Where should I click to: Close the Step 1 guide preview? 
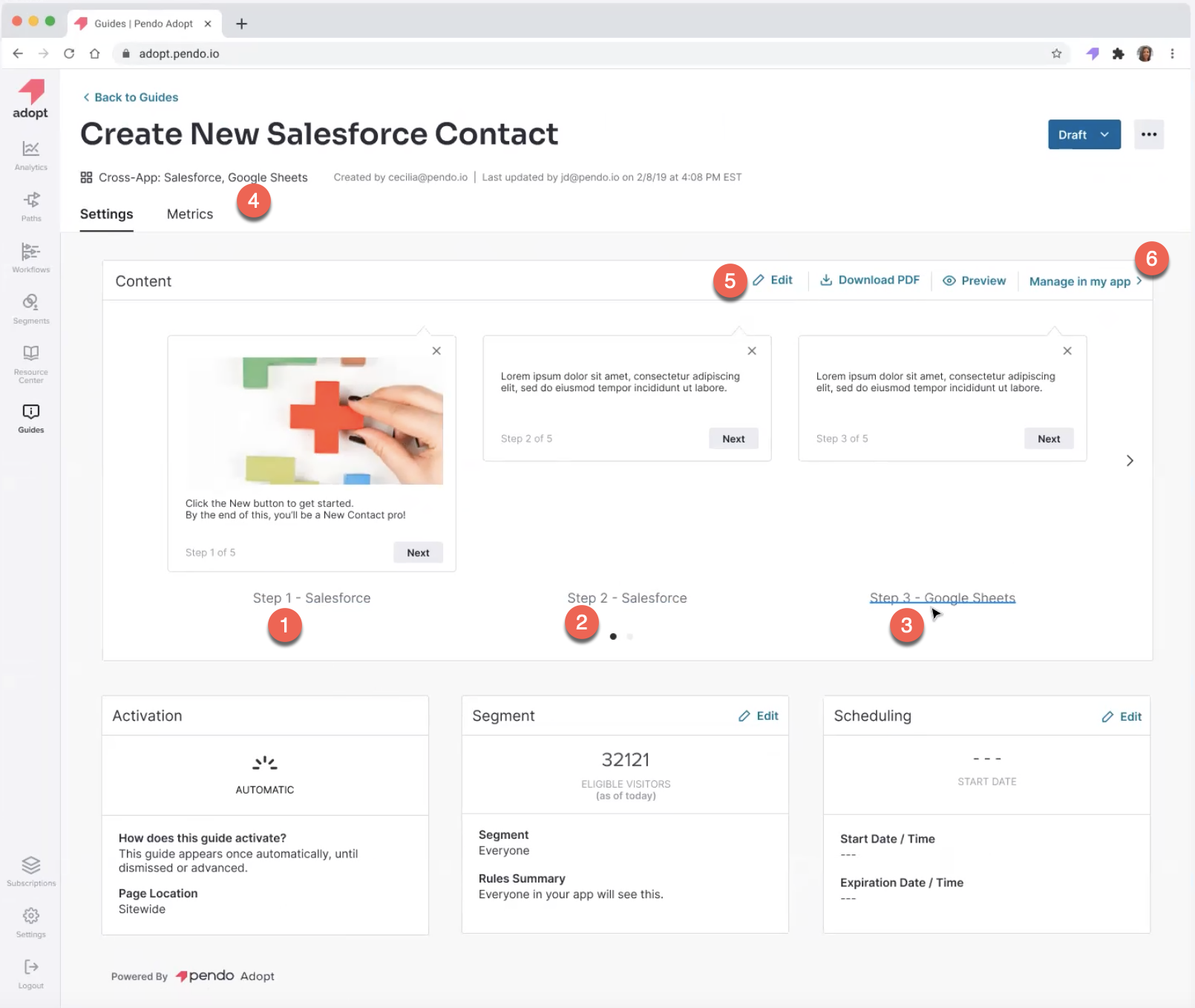pyautogui.click(x=436, y=350)
